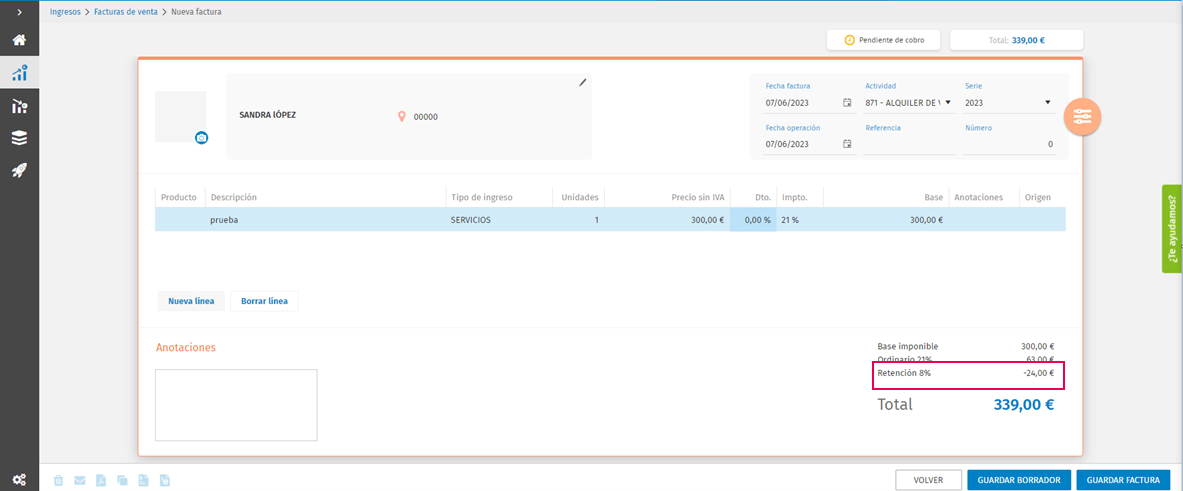Open the stacked layers sidebar icon

pos(20,138)
